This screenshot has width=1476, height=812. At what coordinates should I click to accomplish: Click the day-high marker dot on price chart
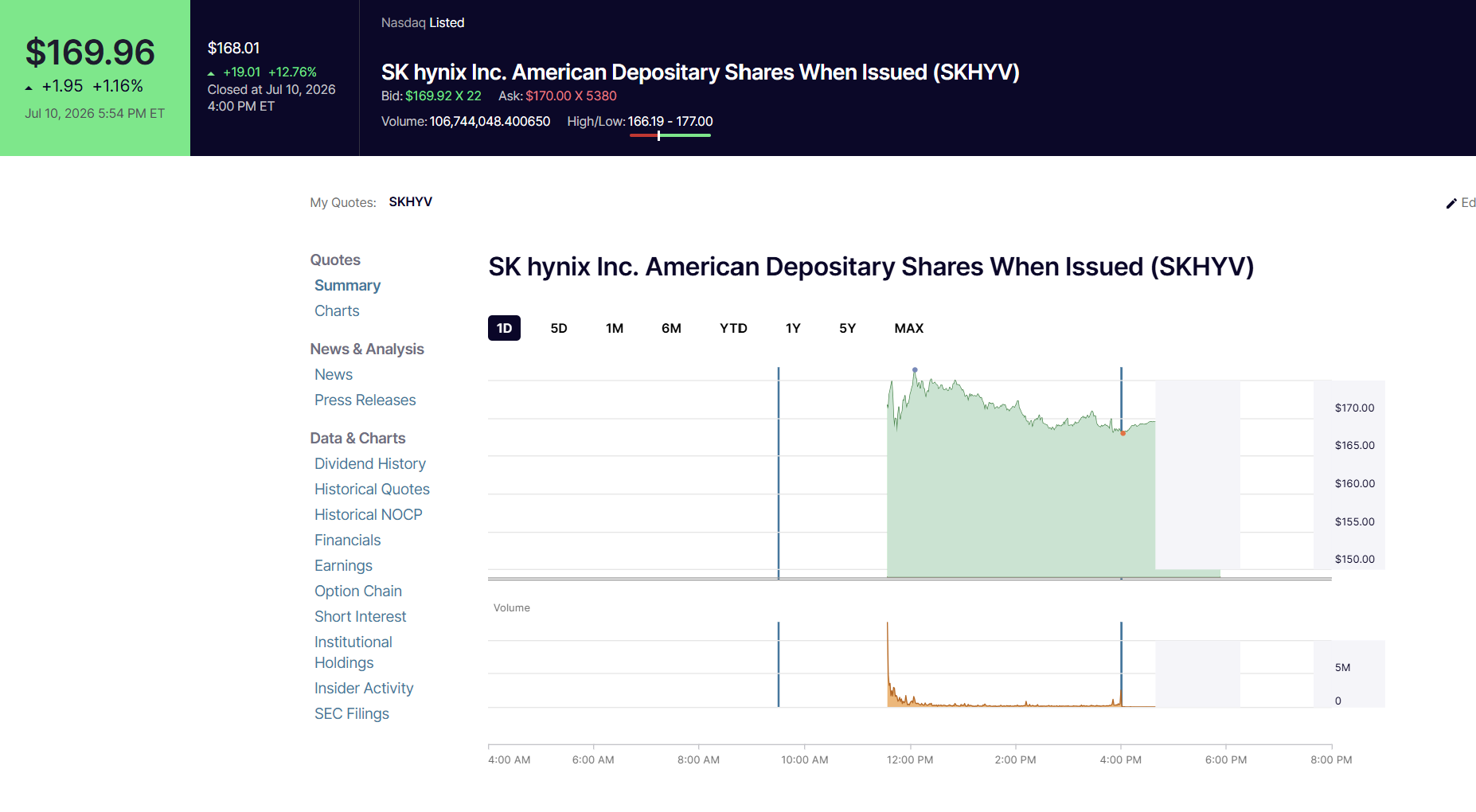[915, 369]
